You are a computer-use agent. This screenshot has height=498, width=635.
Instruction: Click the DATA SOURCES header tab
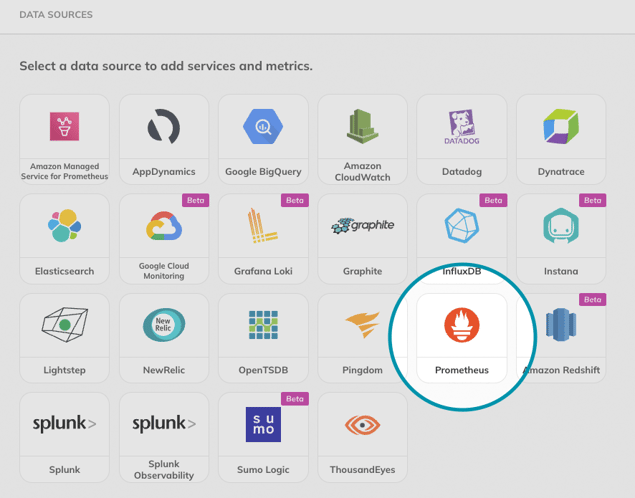pyautogui.click(x=56, y=15)
